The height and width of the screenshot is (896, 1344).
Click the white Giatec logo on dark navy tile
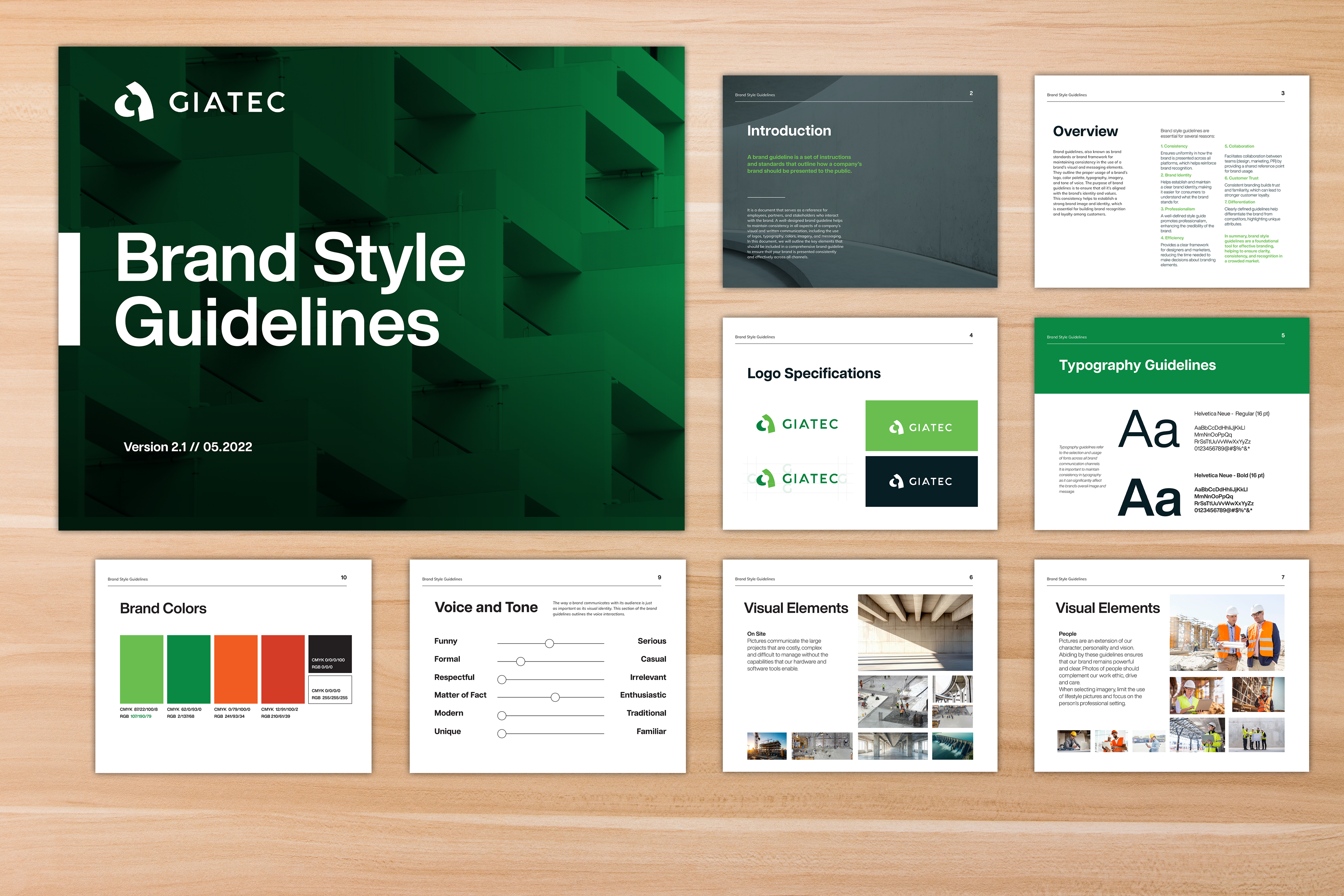pyautogui.click(x=921, y=481)
